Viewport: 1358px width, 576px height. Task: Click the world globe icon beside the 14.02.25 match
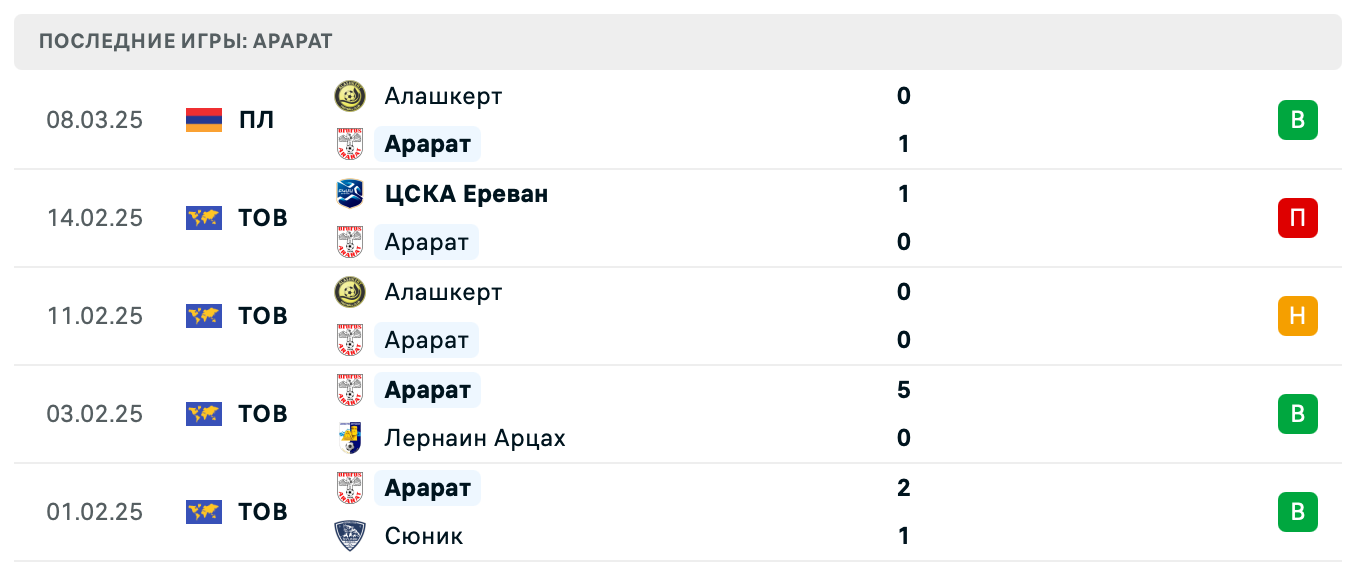(203, 217)
